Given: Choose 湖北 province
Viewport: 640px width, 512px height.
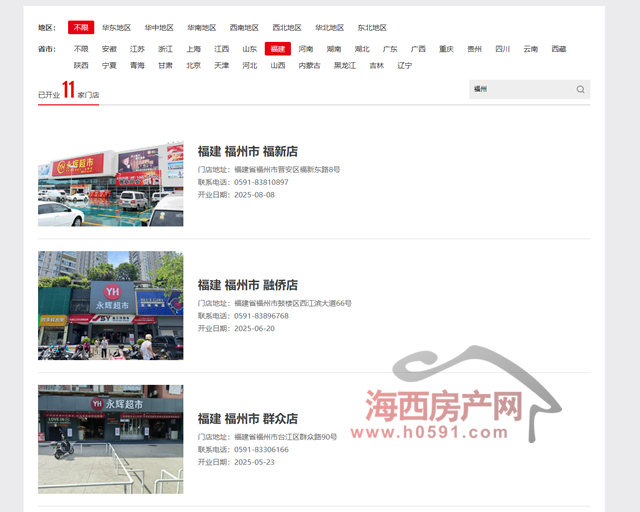Looking at the screenshot, I should [362, 49].
